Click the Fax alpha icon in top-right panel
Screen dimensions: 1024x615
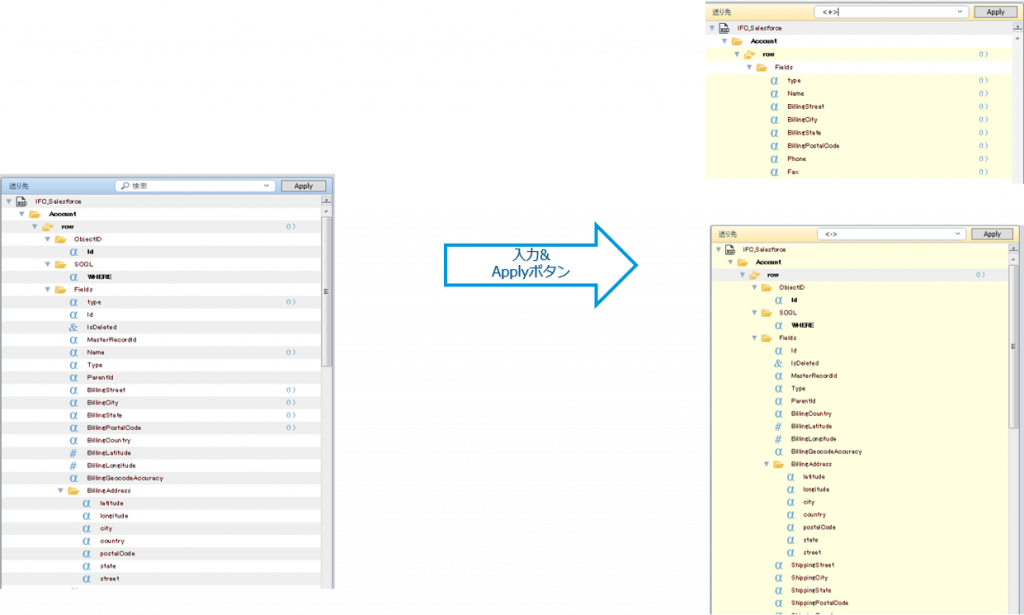pyautogui.click(x=774, y=172)
